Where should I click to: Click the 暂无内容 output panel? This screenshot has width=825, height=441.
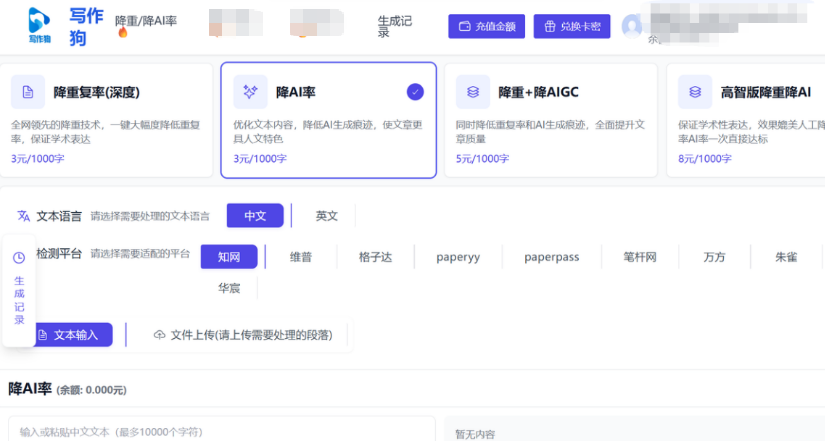pyautogui.click(x=635, y=429)
